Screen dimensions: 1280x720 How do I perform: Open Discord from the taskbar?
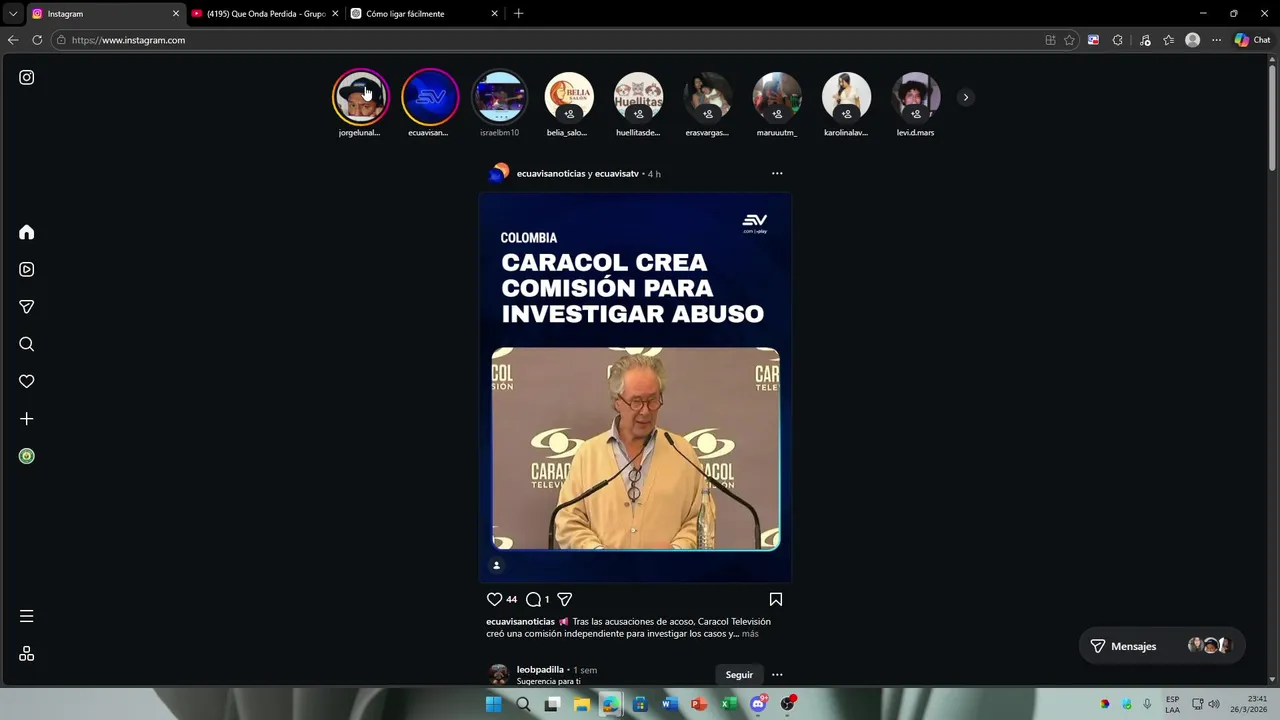(x=759, y=704)
